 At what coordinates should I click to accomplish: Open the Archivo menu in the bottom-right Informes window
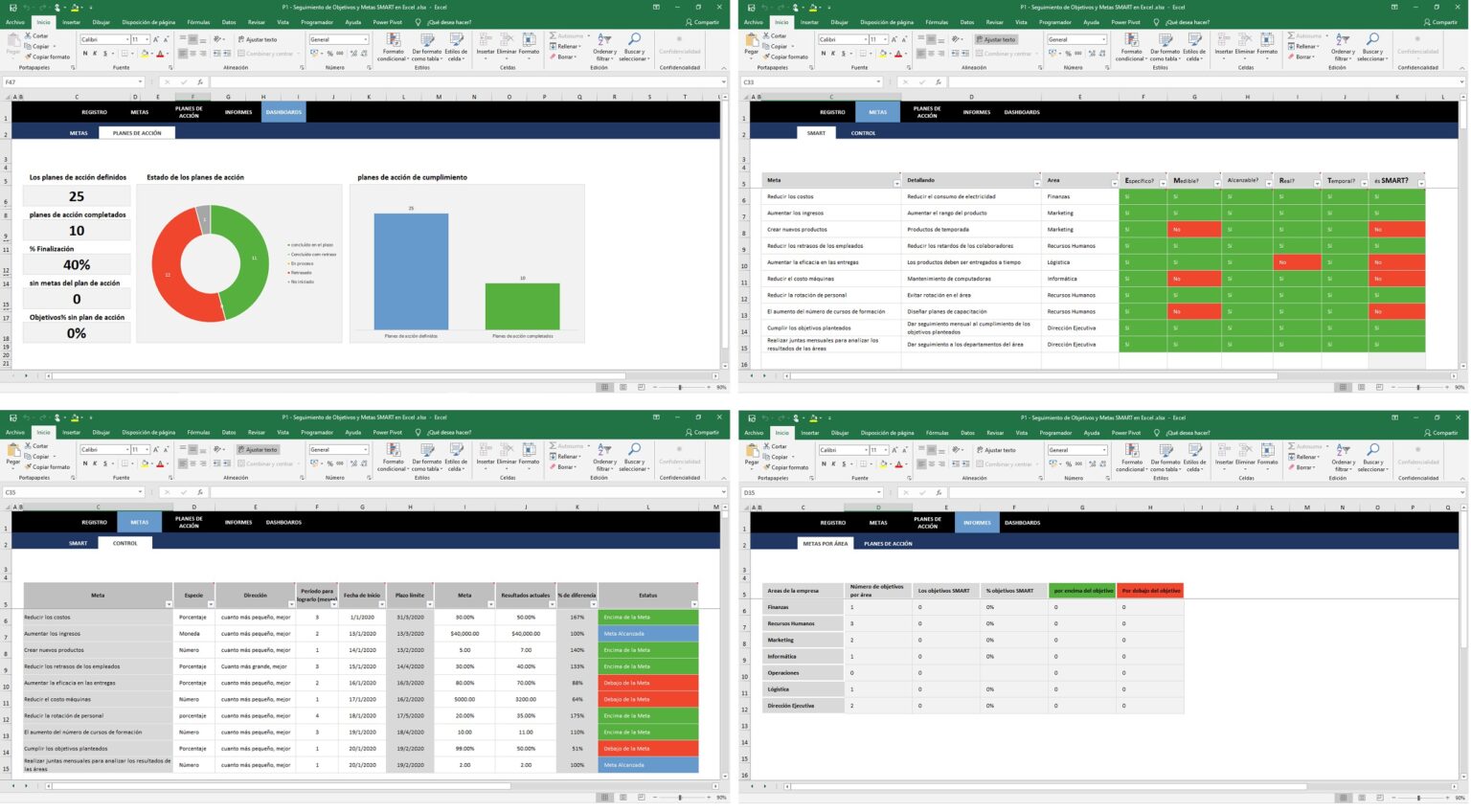(754, 432)
